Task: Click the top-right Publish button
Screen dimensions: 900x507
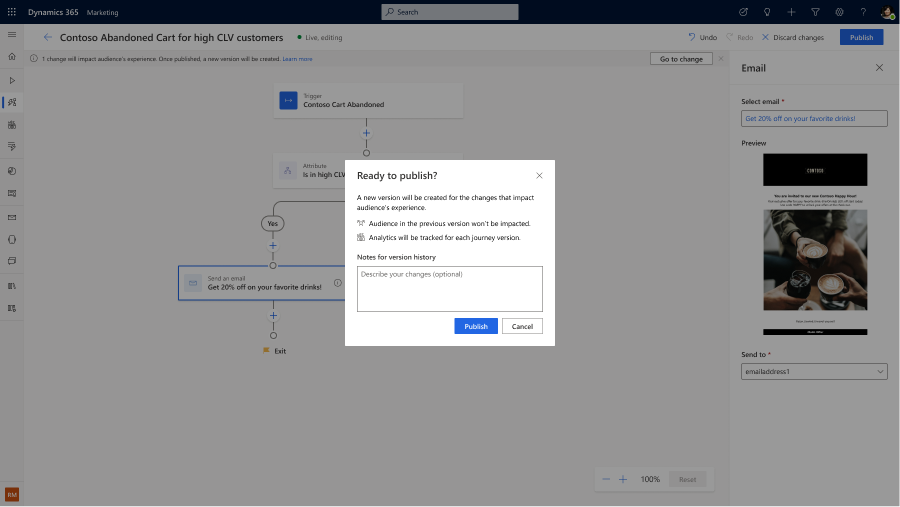Action: pyautogui.click(x=861, y=37)
